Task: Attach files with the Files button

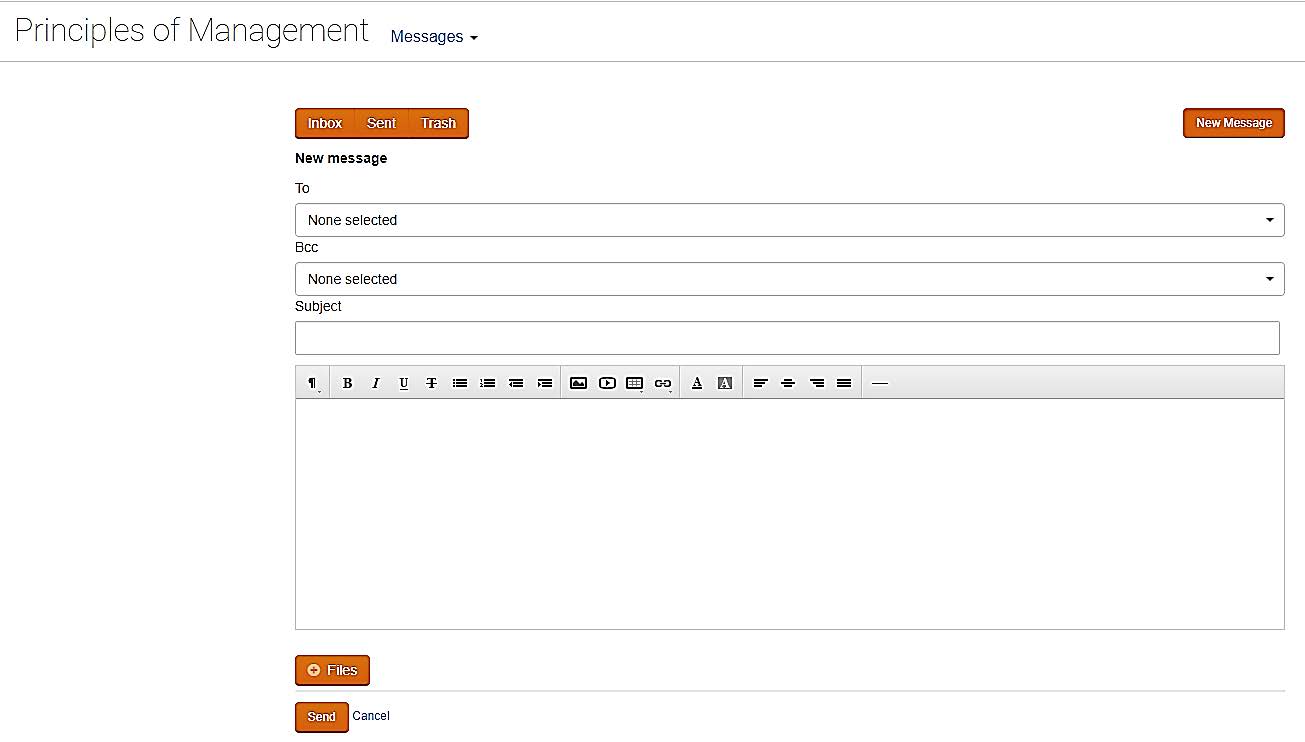Action: tap(332, 670)
